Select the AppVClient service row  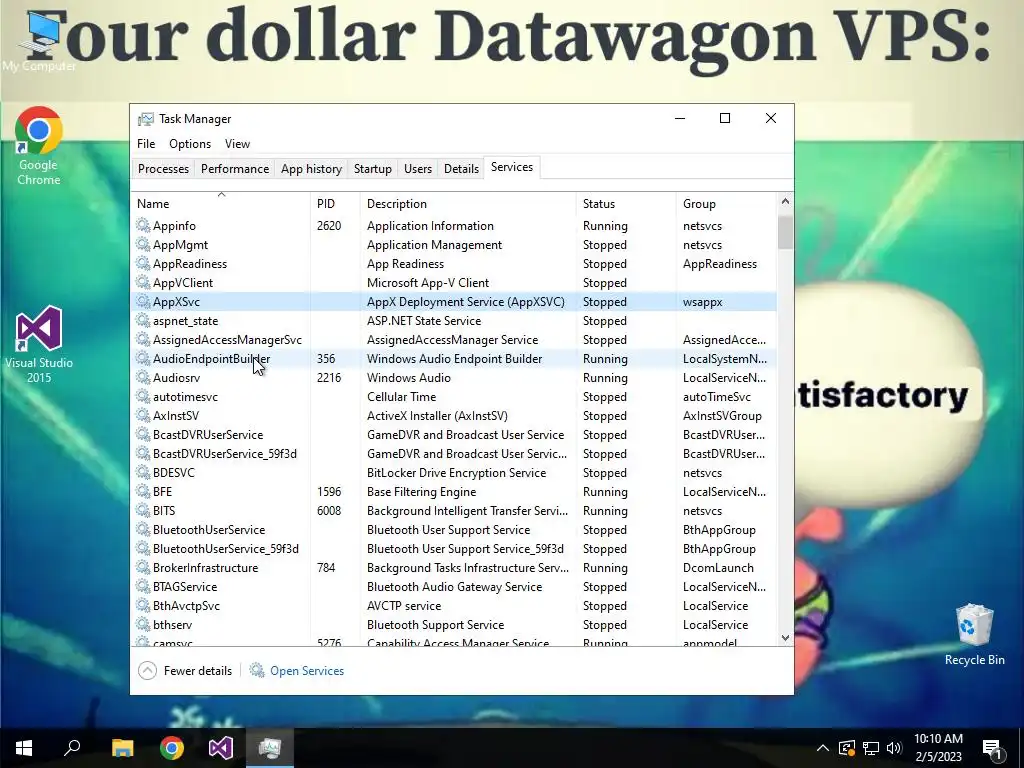(455, 283)
